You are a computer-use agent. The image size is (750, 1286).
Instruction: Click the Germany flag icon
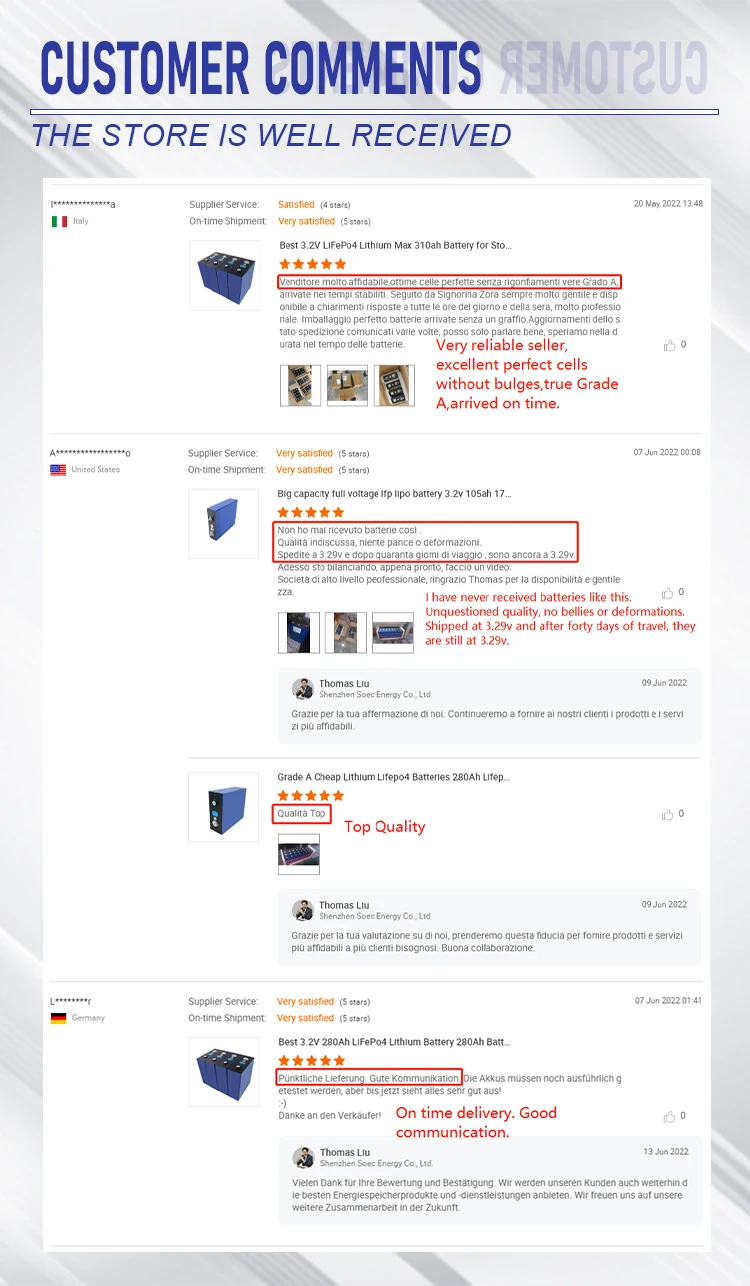tap(58, 1018)
